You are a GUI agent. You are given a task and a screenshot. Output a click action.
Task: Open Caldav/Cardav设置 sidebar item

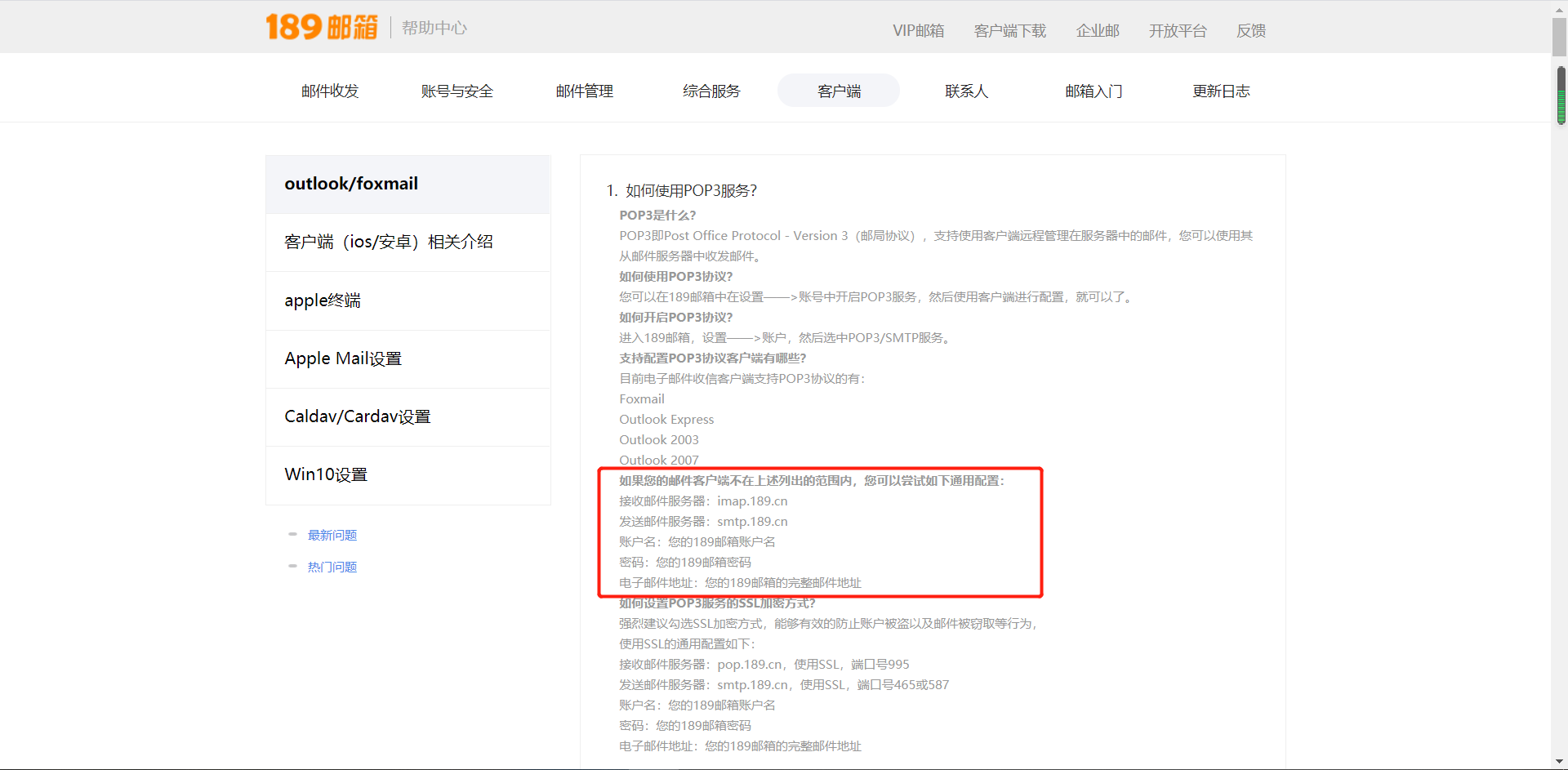(x=408, y=417)
